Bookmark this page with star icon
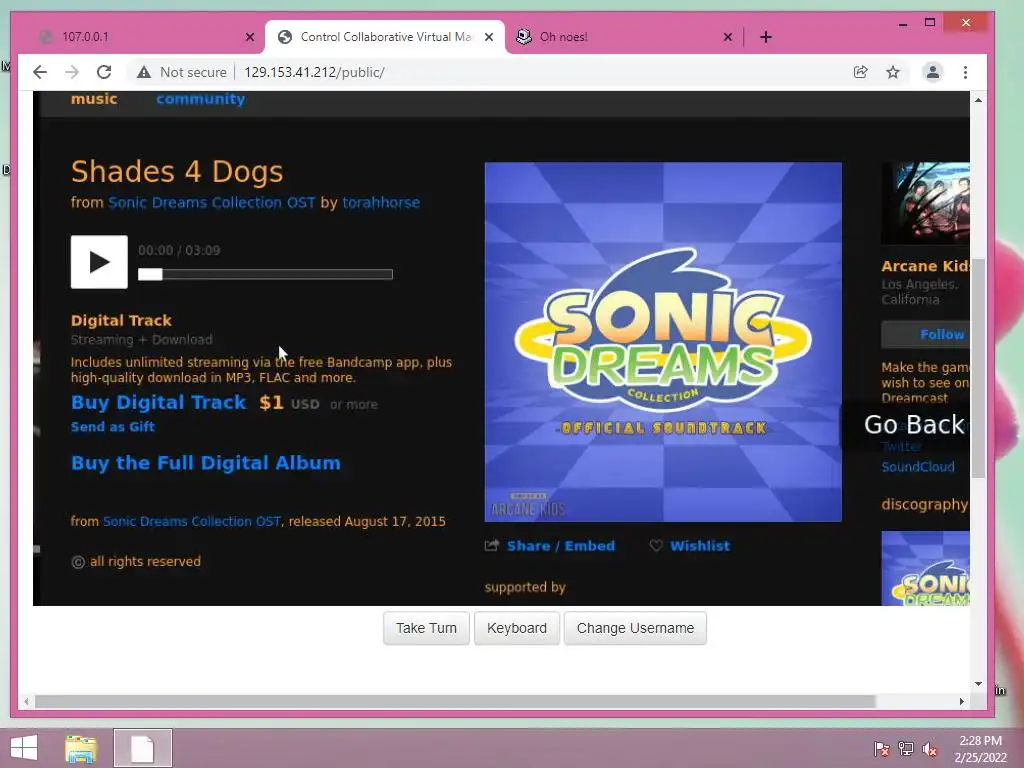Viewport: 1024px width, 768px height. click(893, 72)
